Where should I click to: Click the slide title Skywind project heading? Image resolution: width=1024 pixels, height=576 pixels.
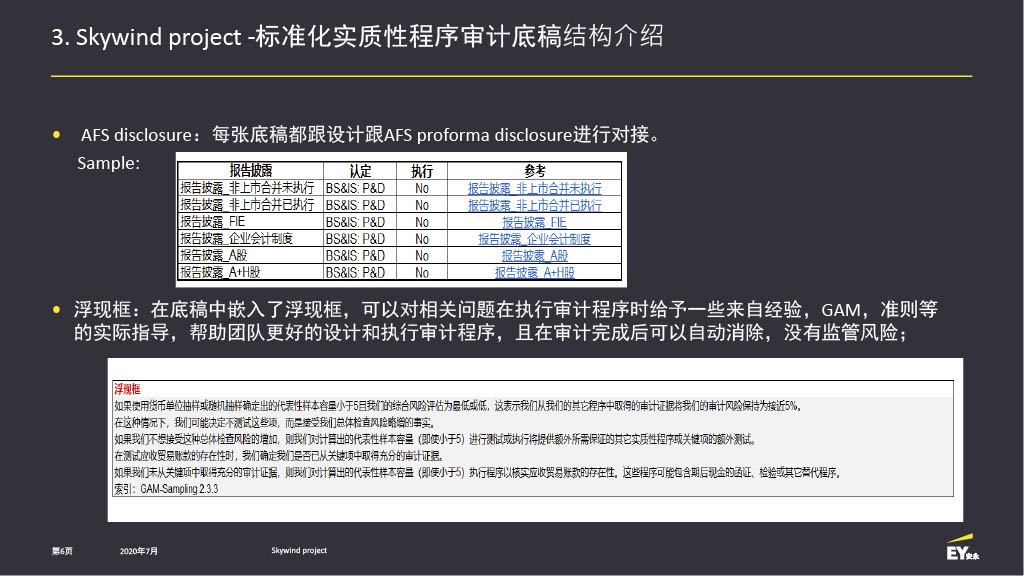357,37
